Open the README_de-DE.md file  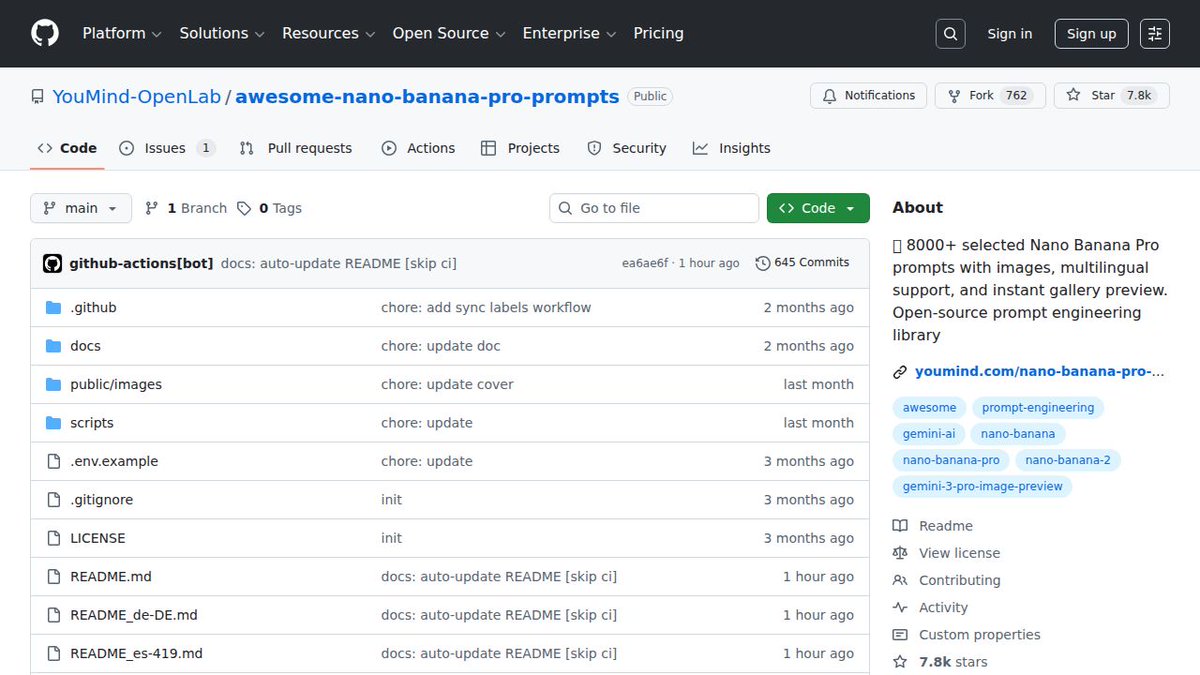pos(134,615)
